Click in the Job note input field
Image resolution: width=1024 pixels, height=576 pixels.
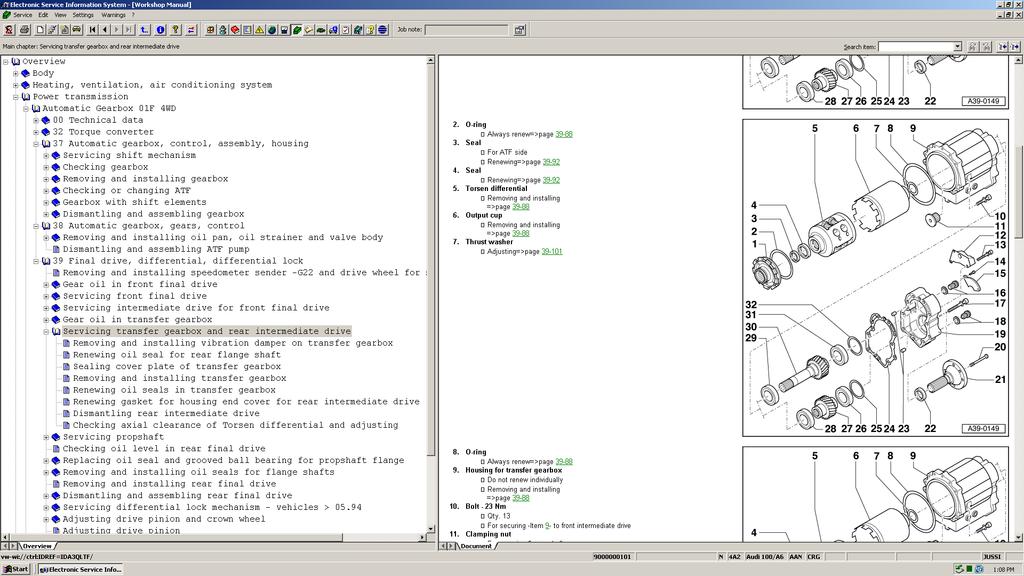click(x=466, y=30)
